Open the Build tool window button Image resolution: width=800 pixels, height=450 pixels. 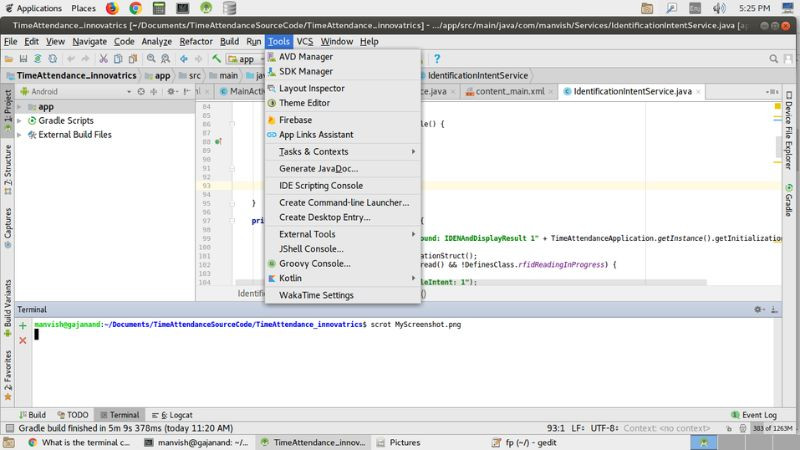[33, 415]
